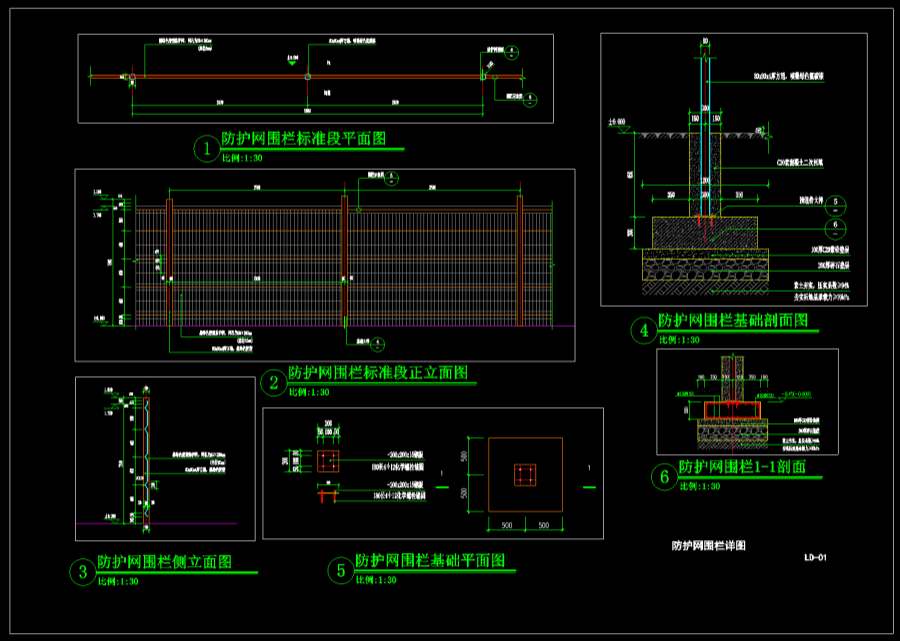Click the sheet name 防护网围栏详图
900x641 pixels.
708,546
